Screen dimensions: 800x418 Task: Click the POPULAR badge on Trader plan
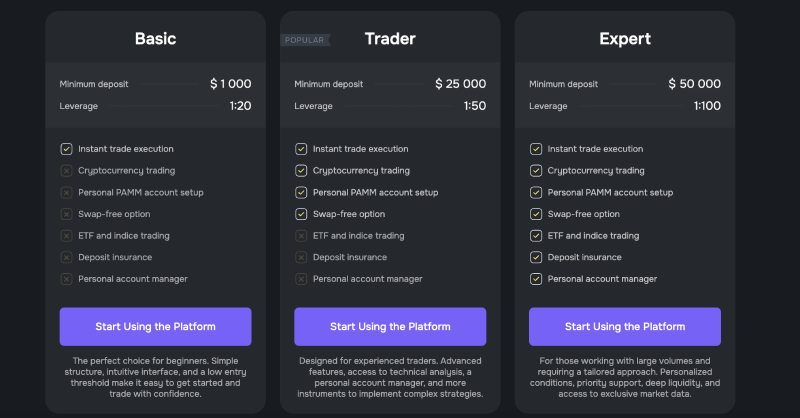point(305,40)
